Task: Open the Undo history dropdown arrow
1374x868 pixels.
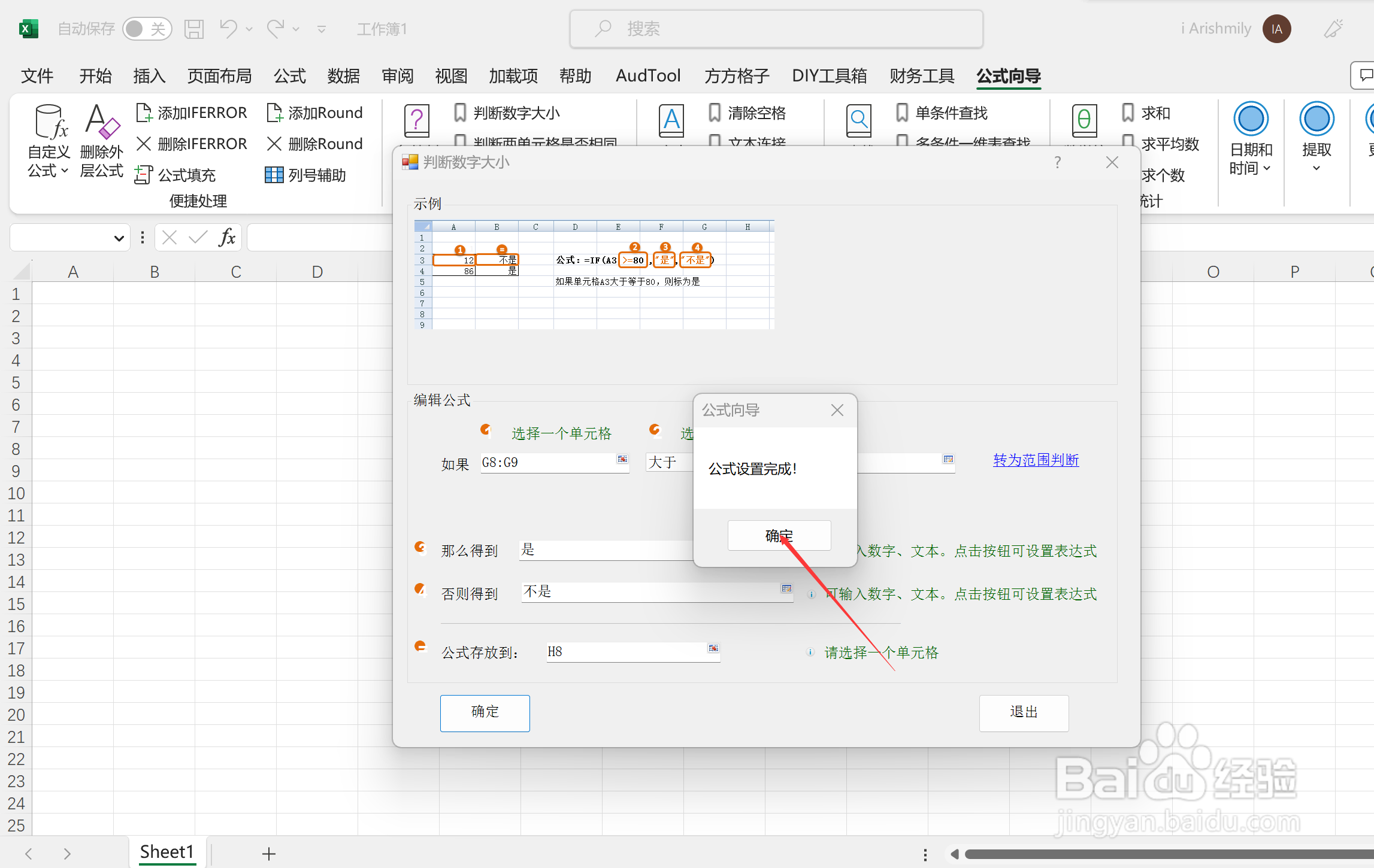Action: [x=249, y=29]
